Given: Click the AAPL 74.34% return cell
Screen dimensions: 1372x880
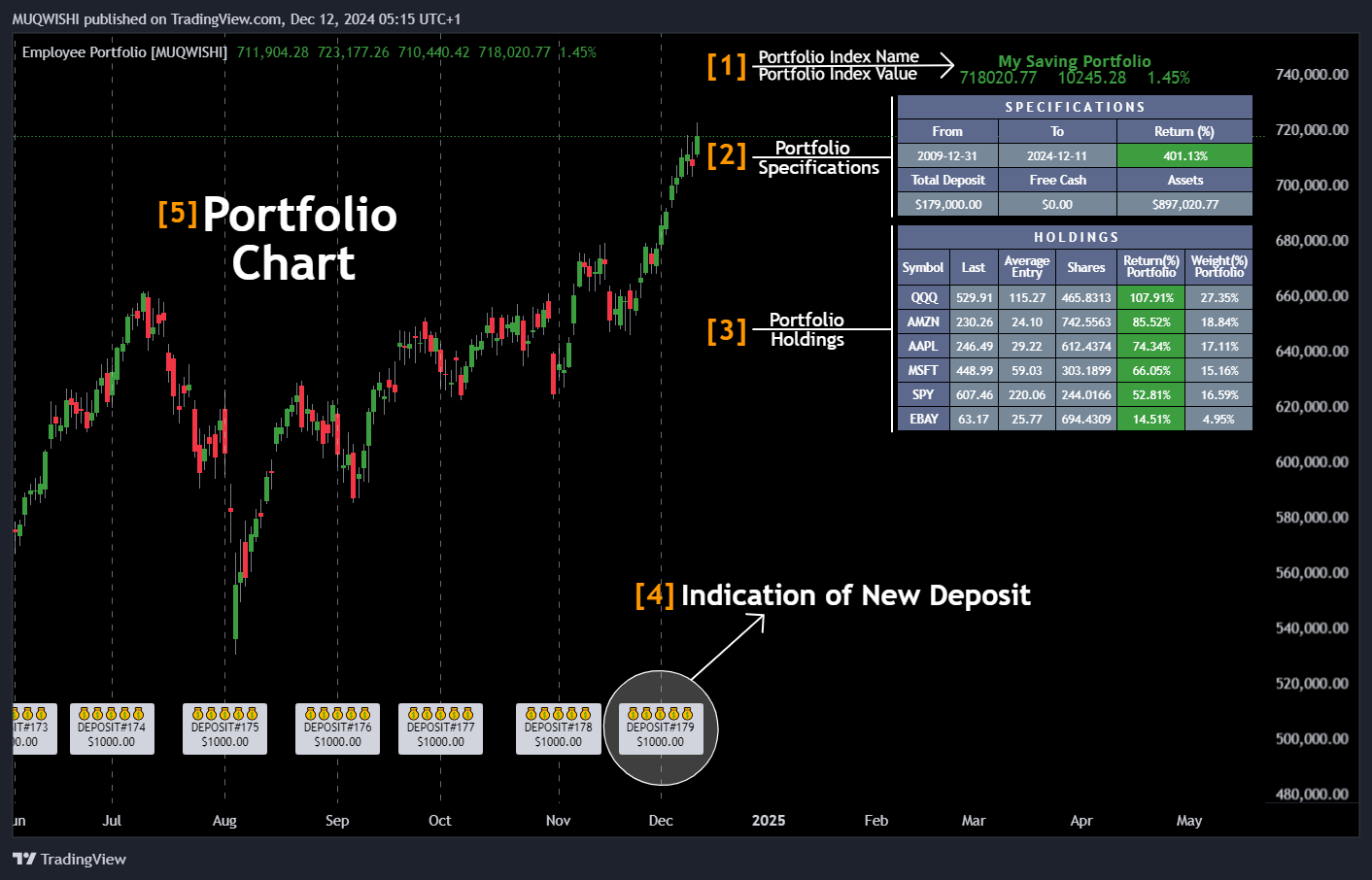Looking at the screenshot, I should point(1151,346).
